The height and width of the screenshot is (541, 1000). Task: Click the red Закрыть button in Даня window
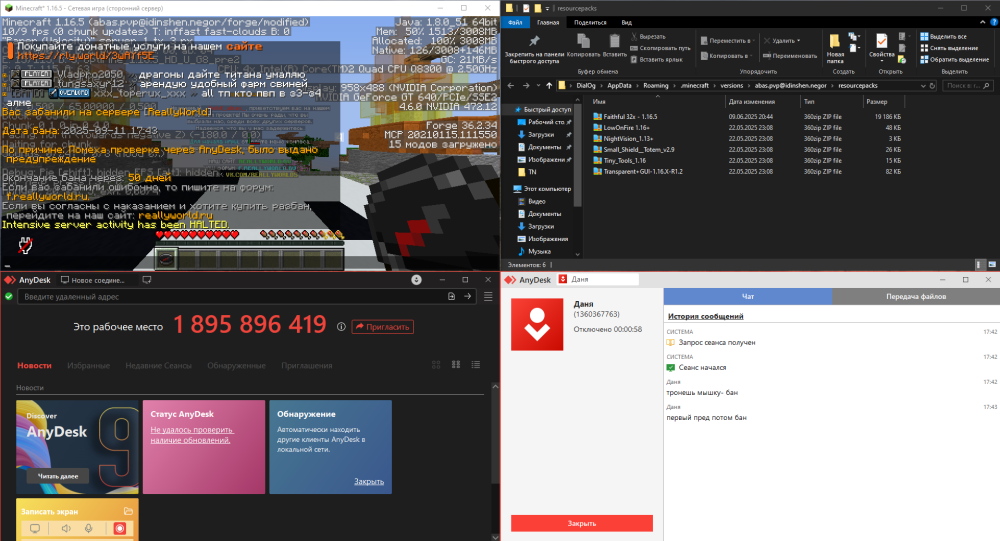pyautogui.click(x=582, y=523)
